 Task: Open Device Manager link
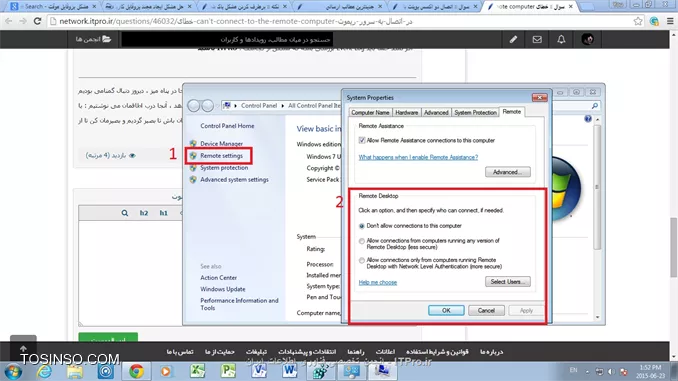click(221, 144)
